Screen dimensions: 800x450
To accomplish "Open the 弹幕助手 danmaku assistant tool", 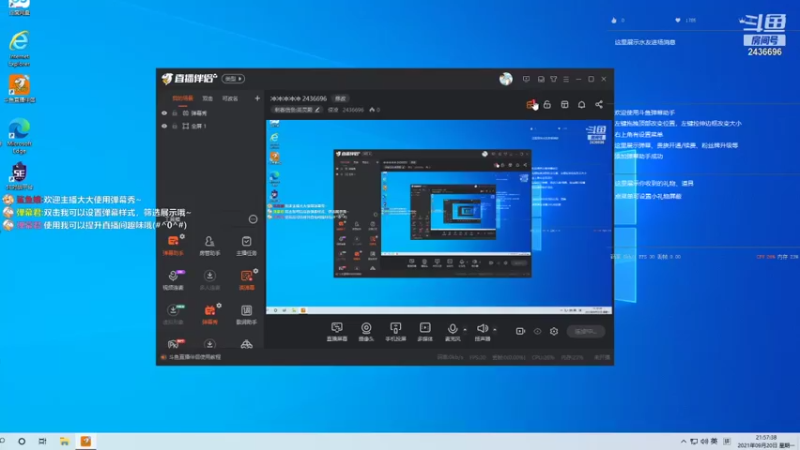I will (x=173, y=245).
